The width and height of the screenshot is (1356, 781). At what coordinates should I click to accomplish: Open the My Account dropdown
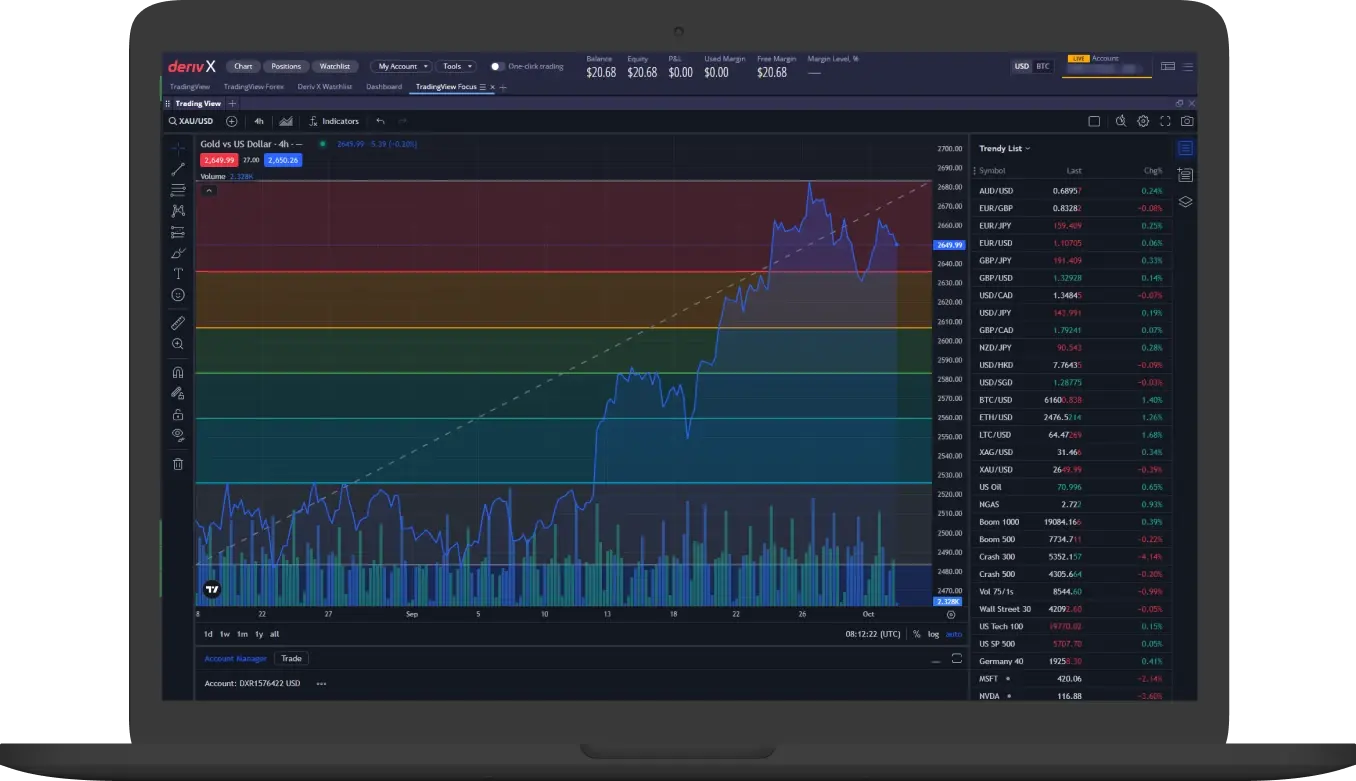click(400, 66)
